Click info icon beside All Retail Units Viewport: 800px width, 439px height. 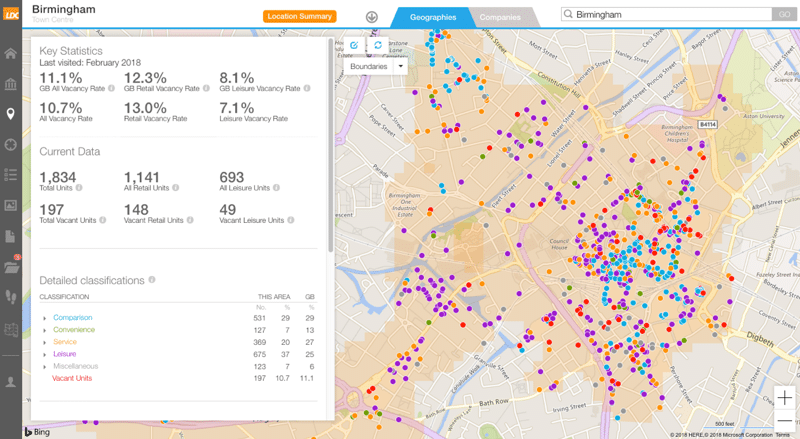(176, 188)
